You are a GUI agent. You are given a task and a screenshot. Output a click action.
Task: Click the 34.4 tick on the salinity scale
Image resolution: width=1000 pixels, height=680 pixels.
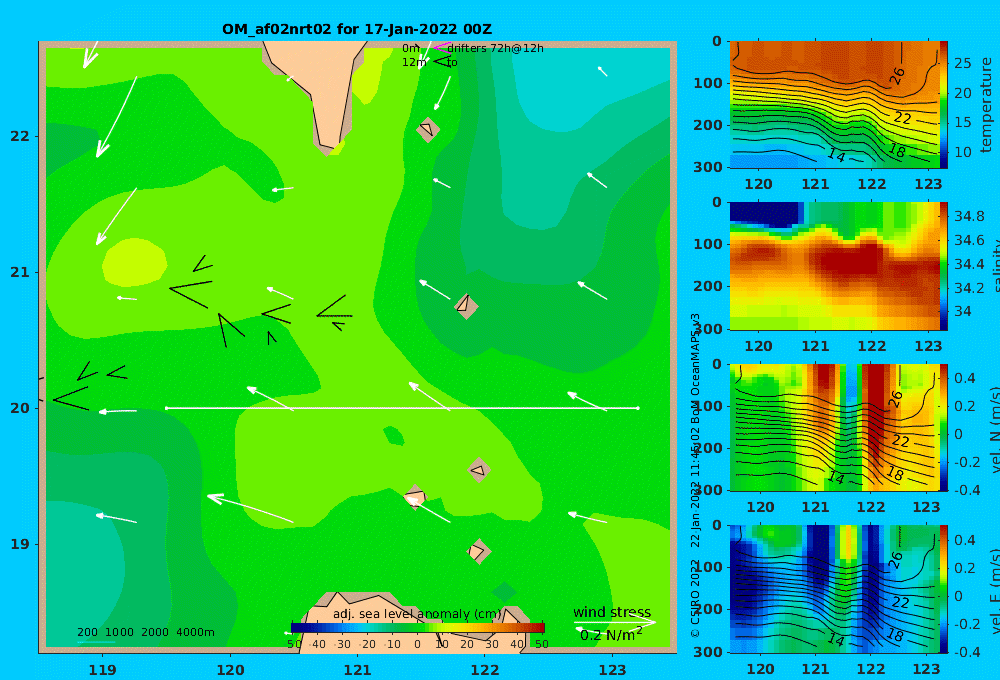[969, 264]
